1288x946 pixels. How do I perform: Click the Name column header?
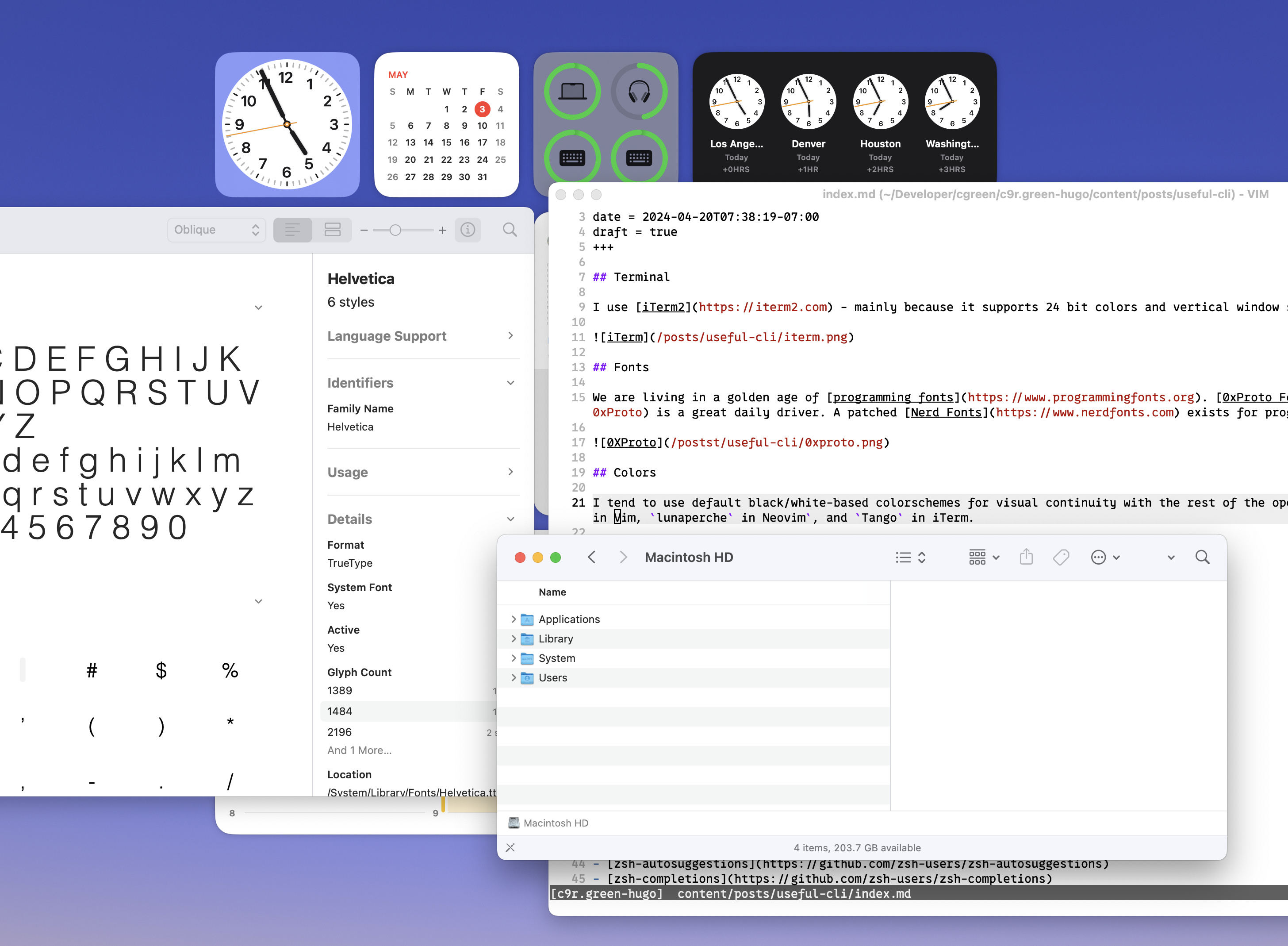pyautogui.click(x=552, y=592)
